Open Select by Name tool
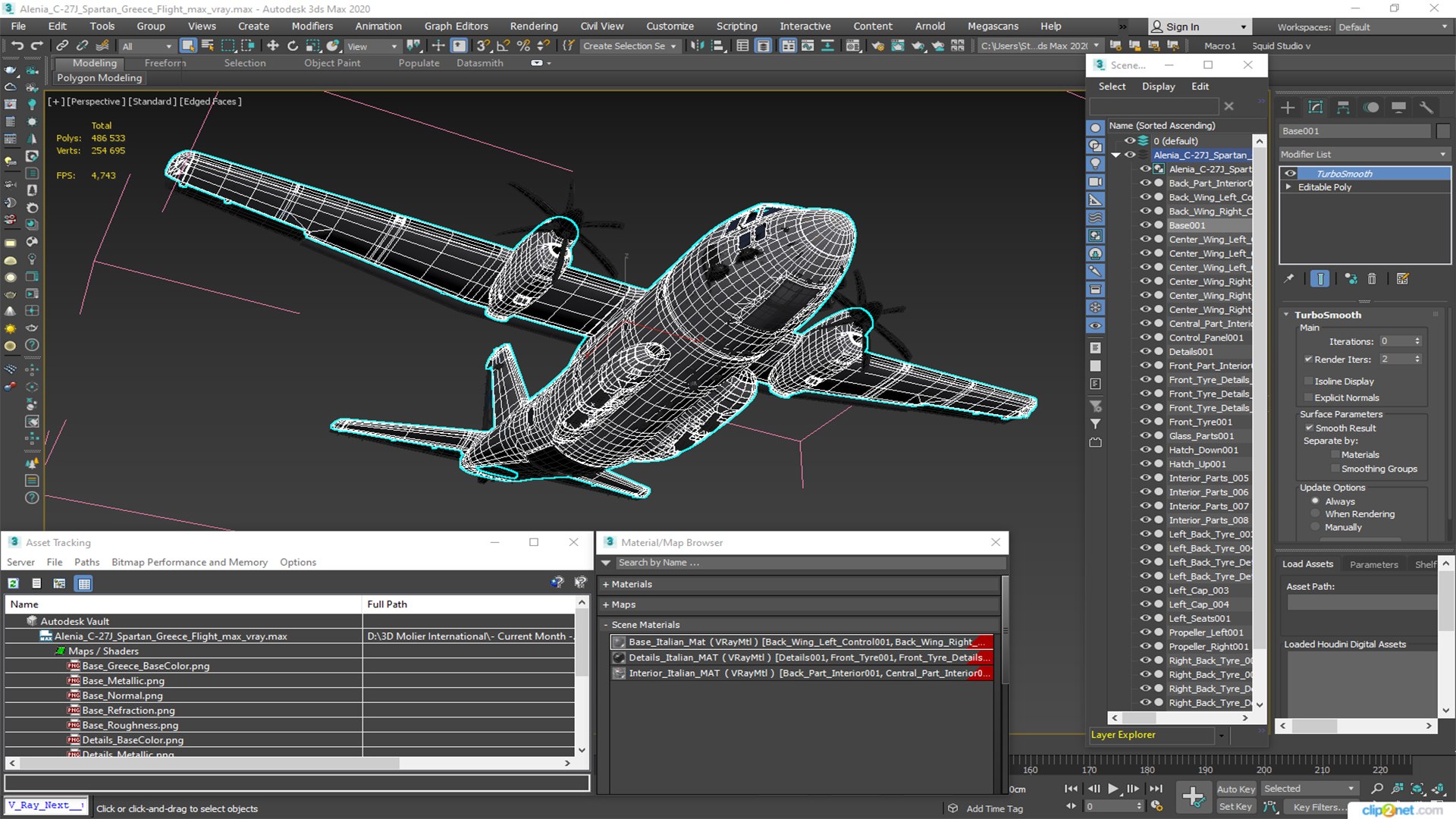The image size is (1456, 819). point(207,45)
